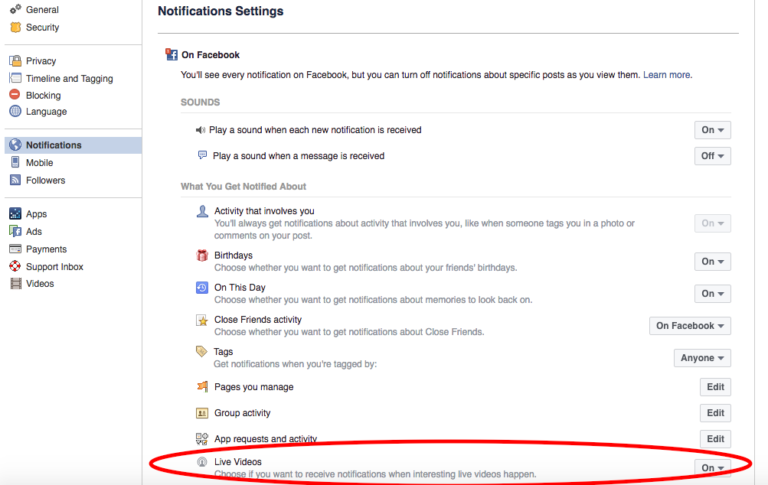Click the On Facebook logo icon
Screen dimensions: 768x485
click(x=171, y=54)
